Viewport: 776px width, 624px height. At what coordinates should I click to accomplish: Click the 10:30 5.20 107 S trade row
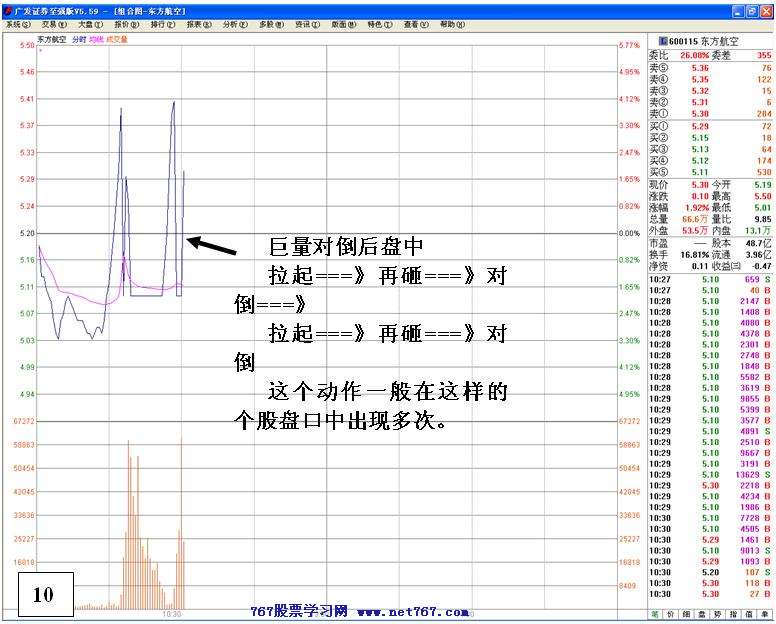[710, 572]
